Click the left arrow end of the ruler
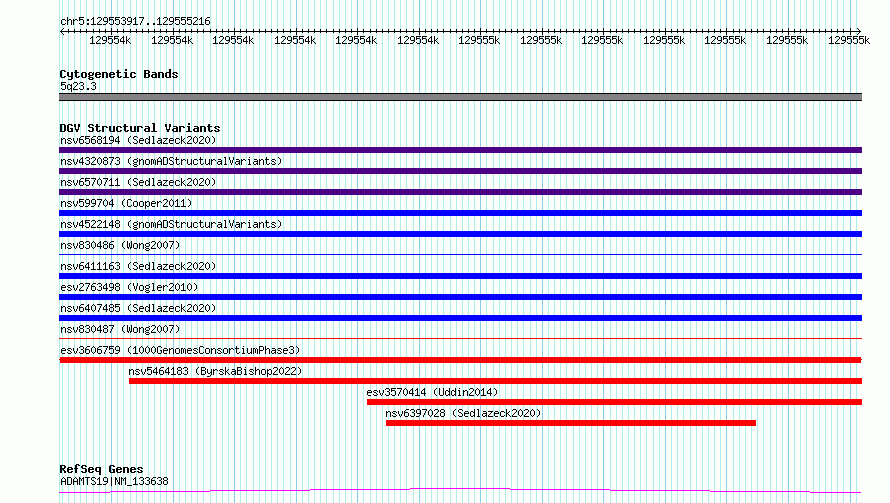The height and width of the screenshot is (503, 890). pos(62,31)
